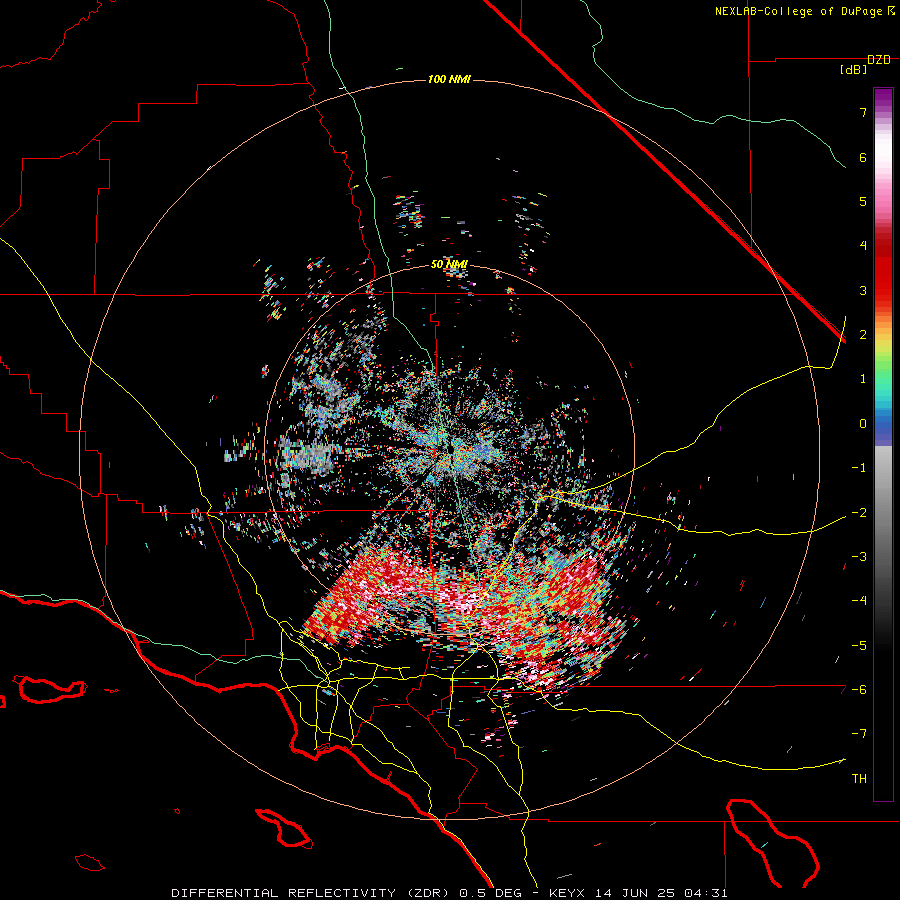Select the -6 value on color scale
900x900 pixels.
click(x=859, y=690)
